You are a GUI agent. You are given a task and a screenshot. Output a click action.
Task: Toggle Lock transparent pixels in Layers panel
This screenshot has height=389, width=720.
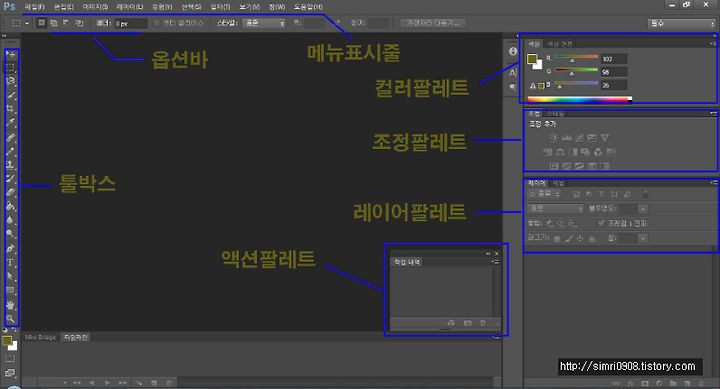point(557,238)
